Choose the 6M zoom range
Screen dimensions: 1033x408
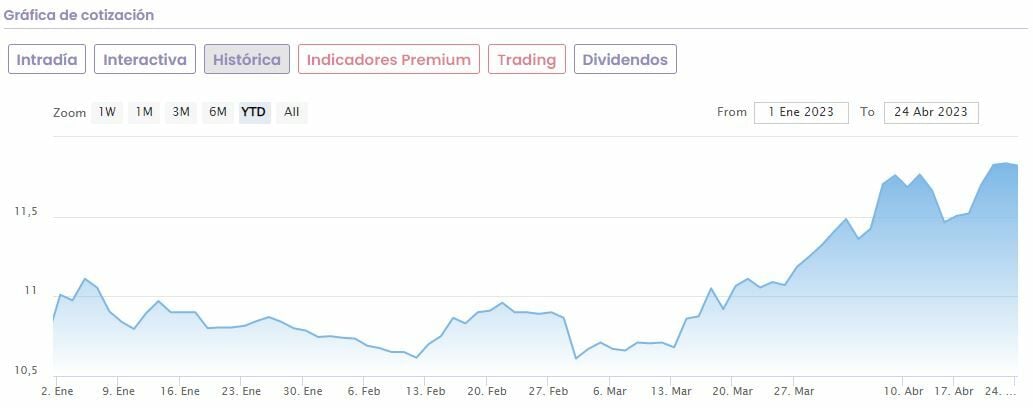point(218,112)
